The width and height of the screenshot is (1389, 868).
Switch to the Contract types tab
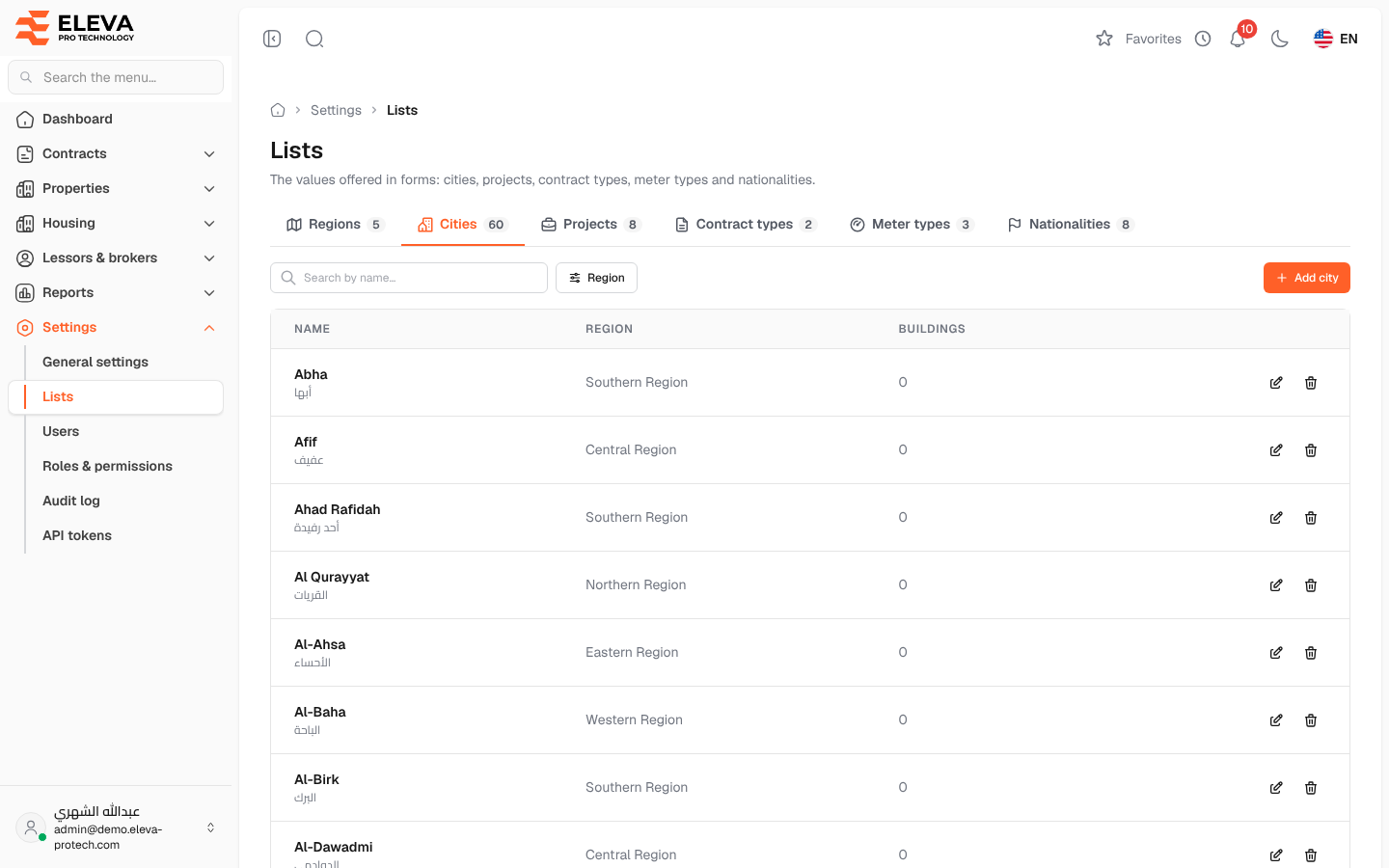746,225
